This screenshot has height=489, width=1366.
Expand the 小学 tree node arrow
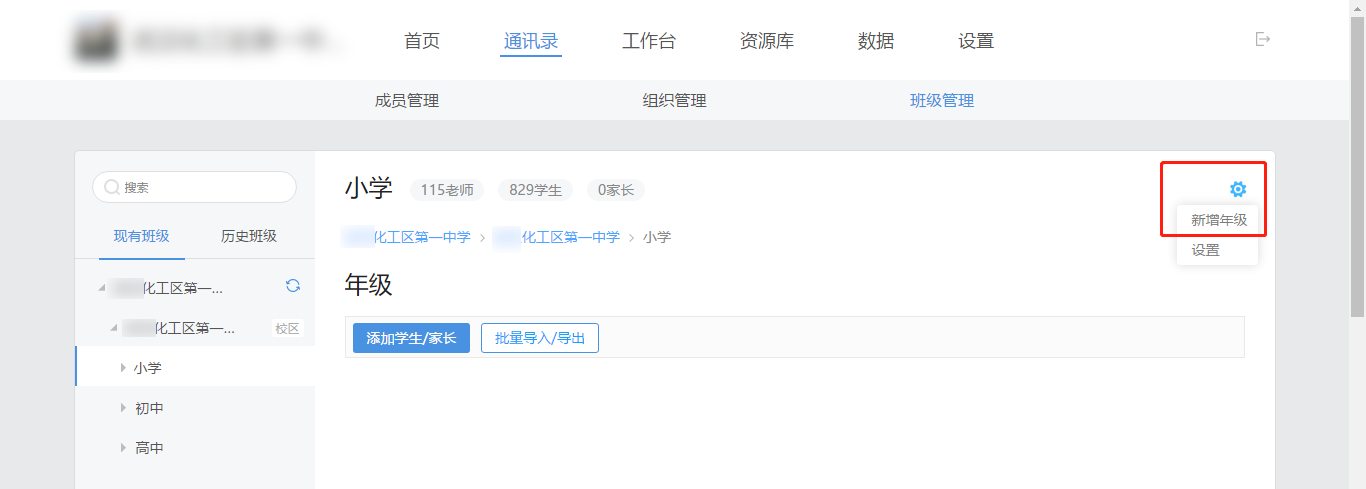coord(123,368)
